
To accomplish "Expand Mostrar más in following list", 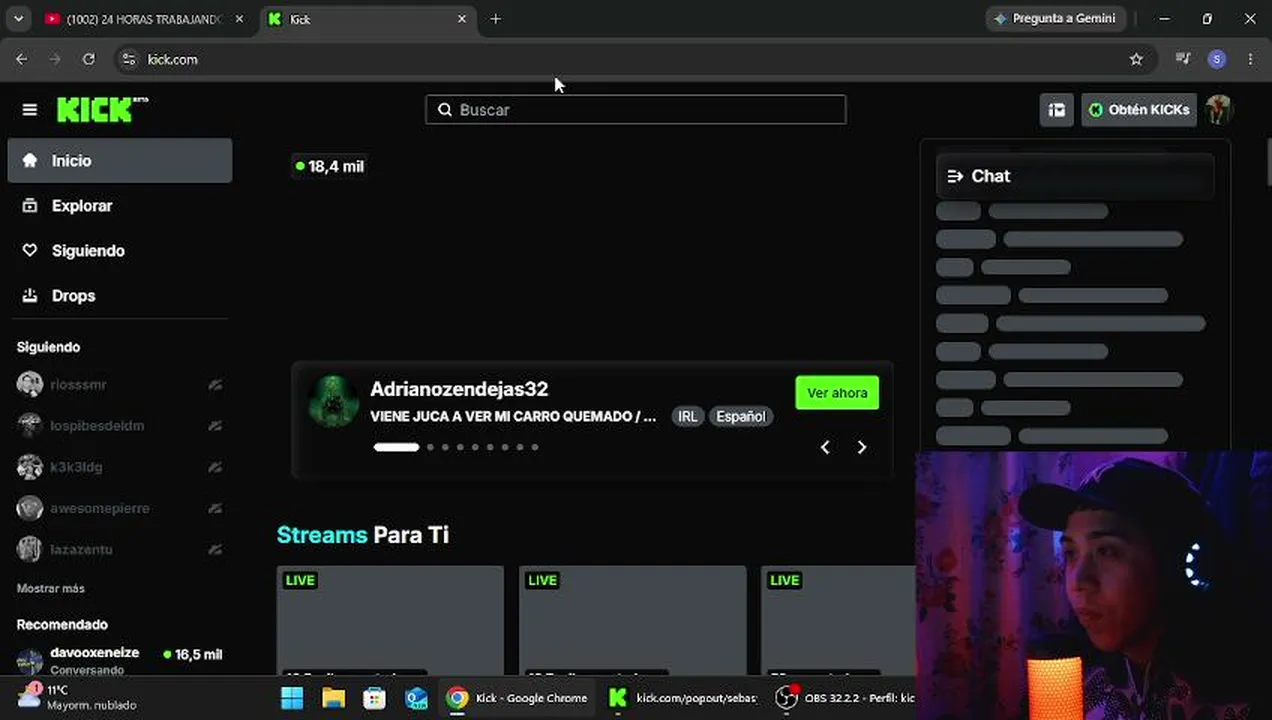I will (51, 589).
